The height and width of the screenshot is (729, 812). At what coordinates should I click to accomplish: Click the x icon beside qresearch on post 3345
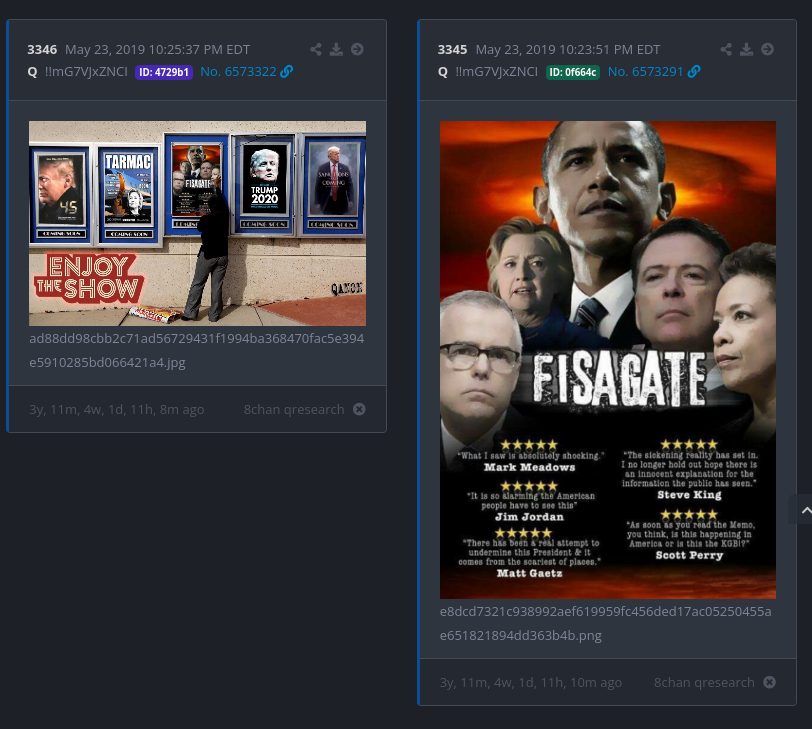(770, 682)
